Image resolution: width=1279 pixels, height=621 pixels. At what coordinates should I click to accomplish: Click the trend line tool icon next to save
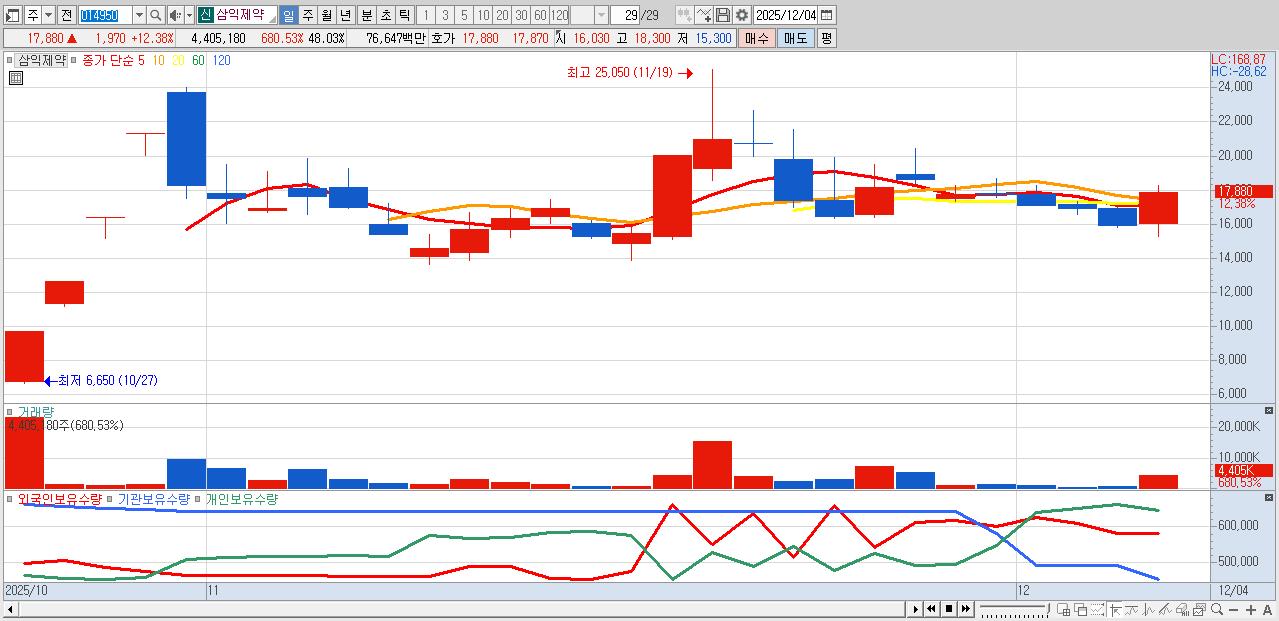point(703,15)
